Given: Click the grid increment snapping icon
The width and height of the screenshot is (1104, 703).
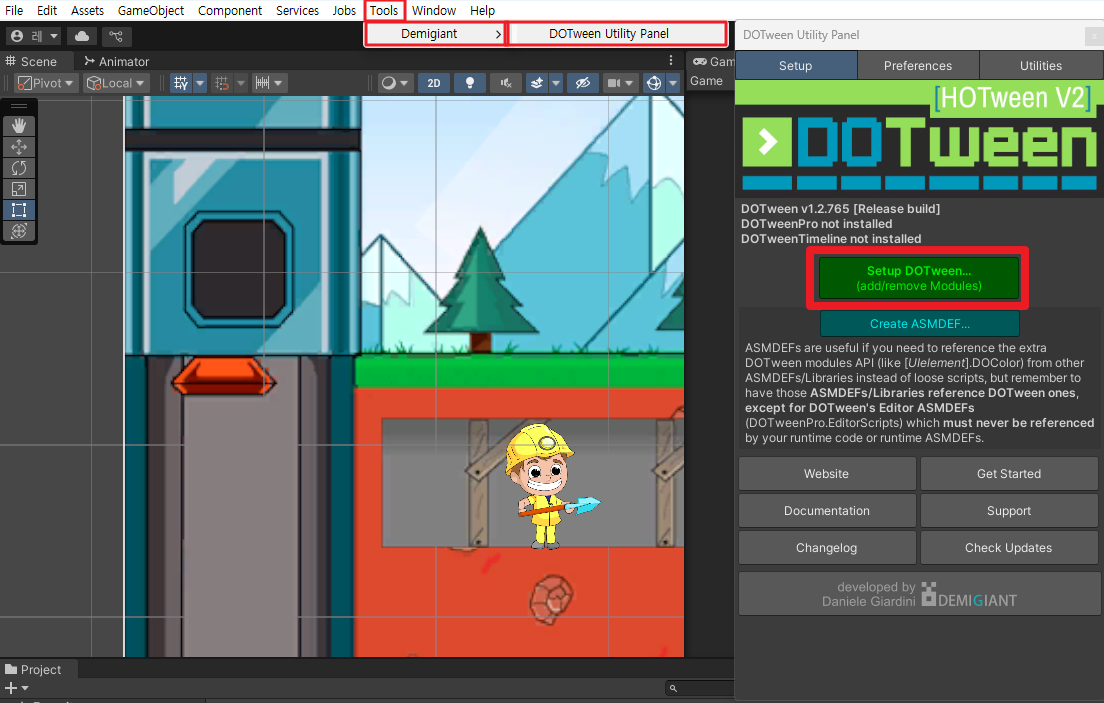Looking at the screenshot, I should pos(222,83).
